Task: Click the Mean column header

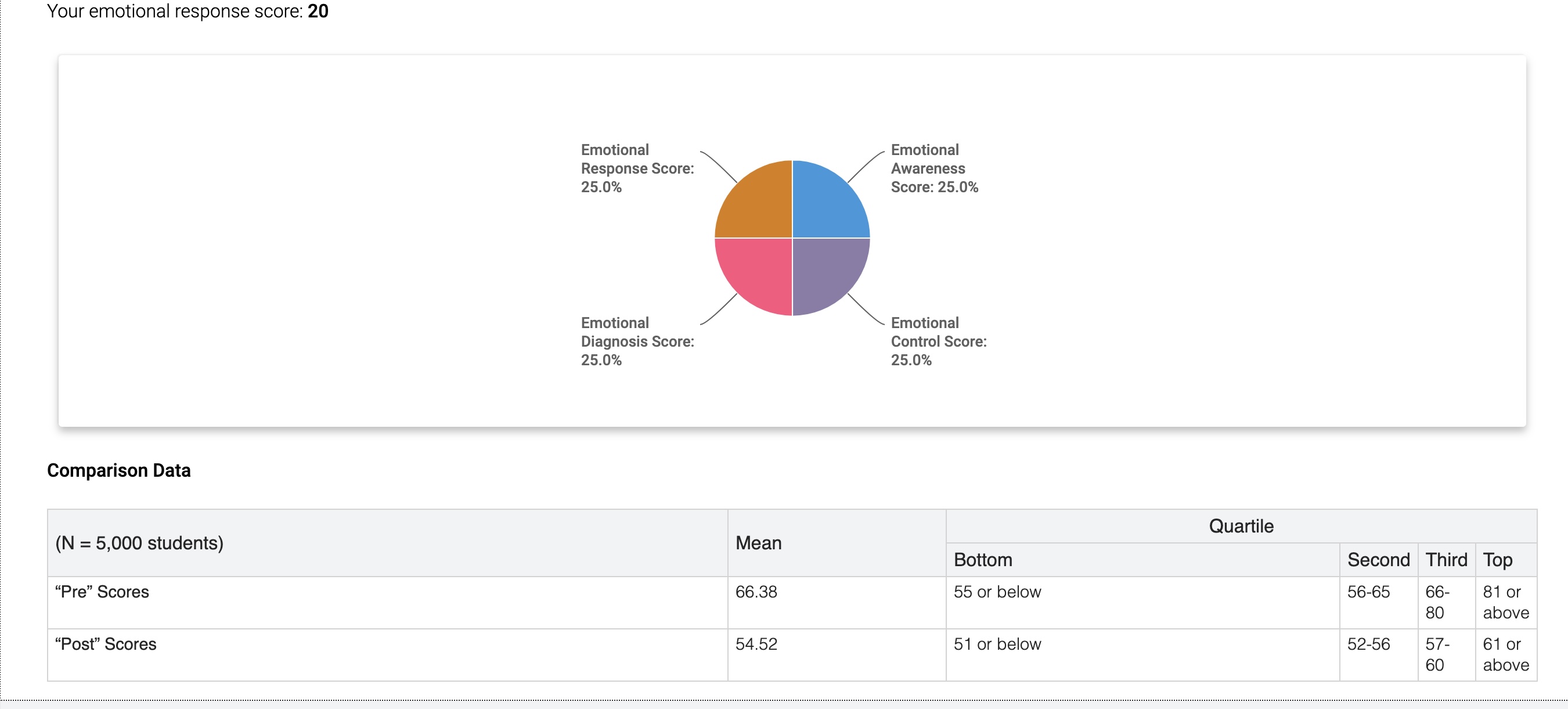Action: [758, 543]
